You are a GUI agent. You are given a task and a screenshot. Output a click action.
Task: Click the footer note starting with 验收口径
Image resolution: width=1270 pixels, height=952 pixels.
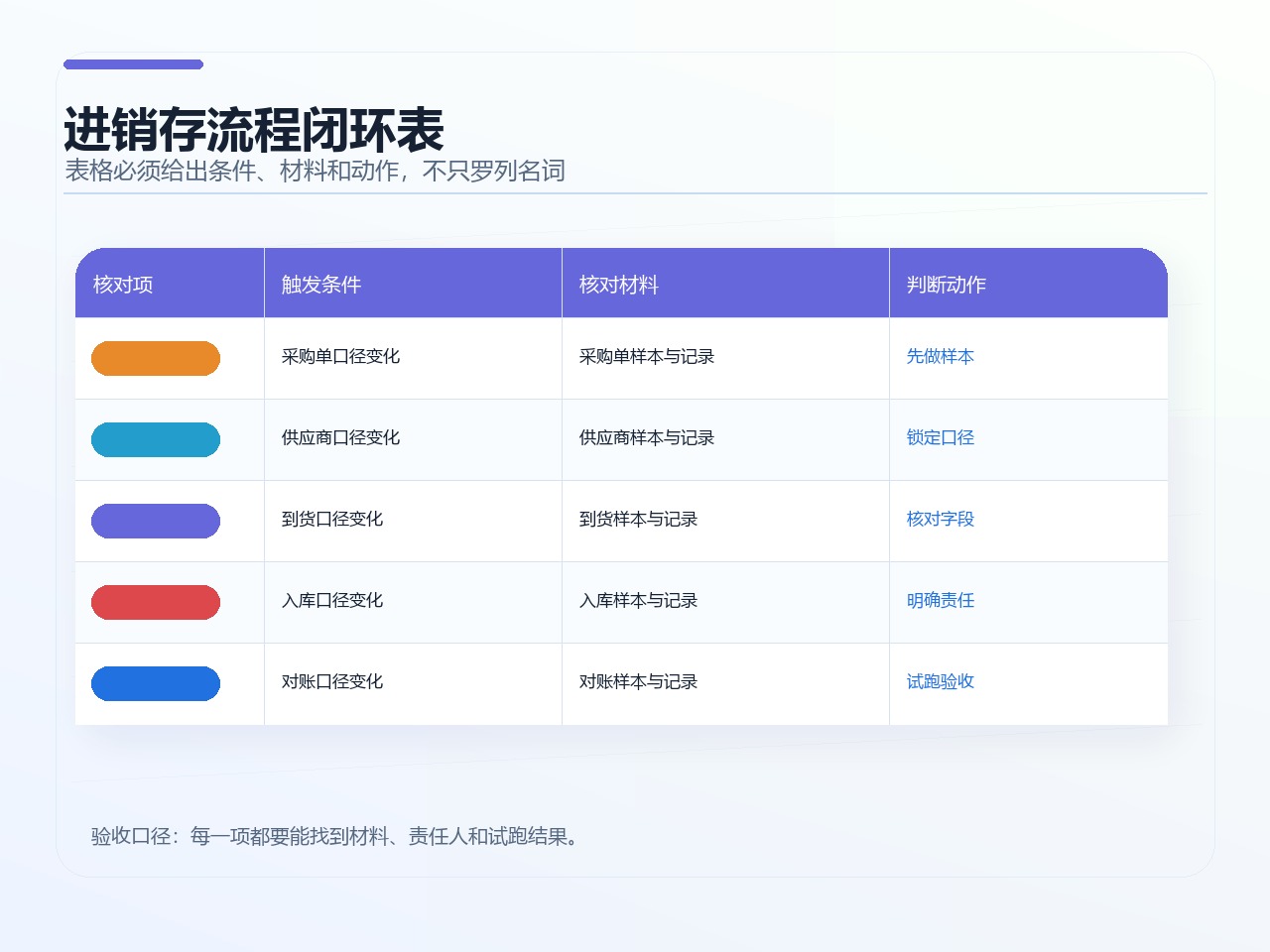pyautogui.click(x=336, y=836)
